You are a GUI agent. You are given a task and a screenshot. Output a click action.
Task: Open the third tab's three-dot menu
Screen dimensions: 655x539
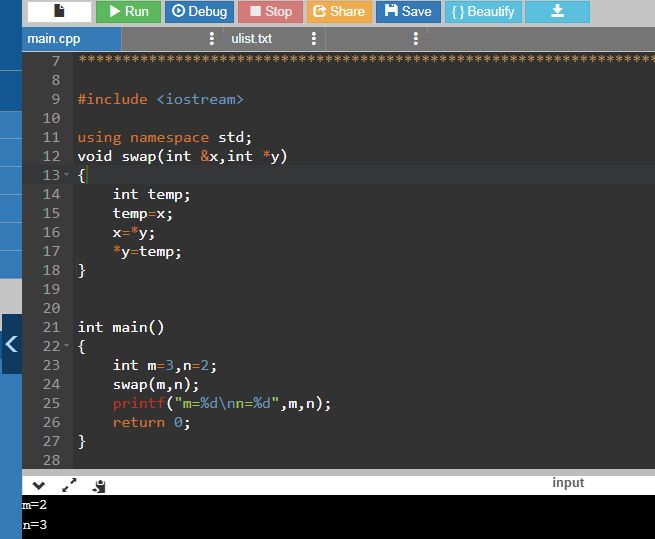(416, 39)
